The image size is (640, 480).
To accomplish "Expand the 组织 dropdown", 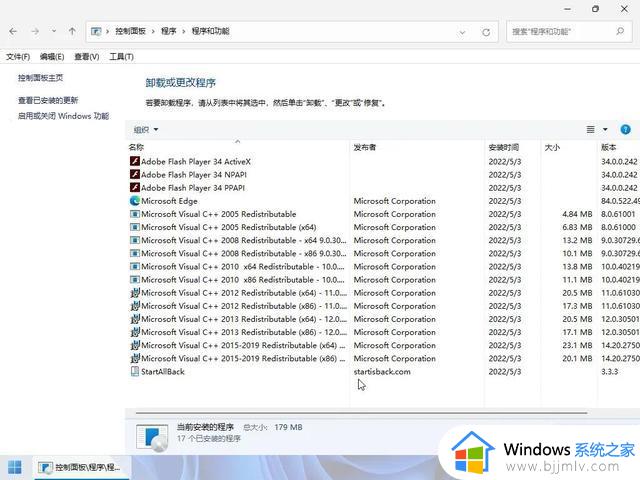I will click(146, 130).
